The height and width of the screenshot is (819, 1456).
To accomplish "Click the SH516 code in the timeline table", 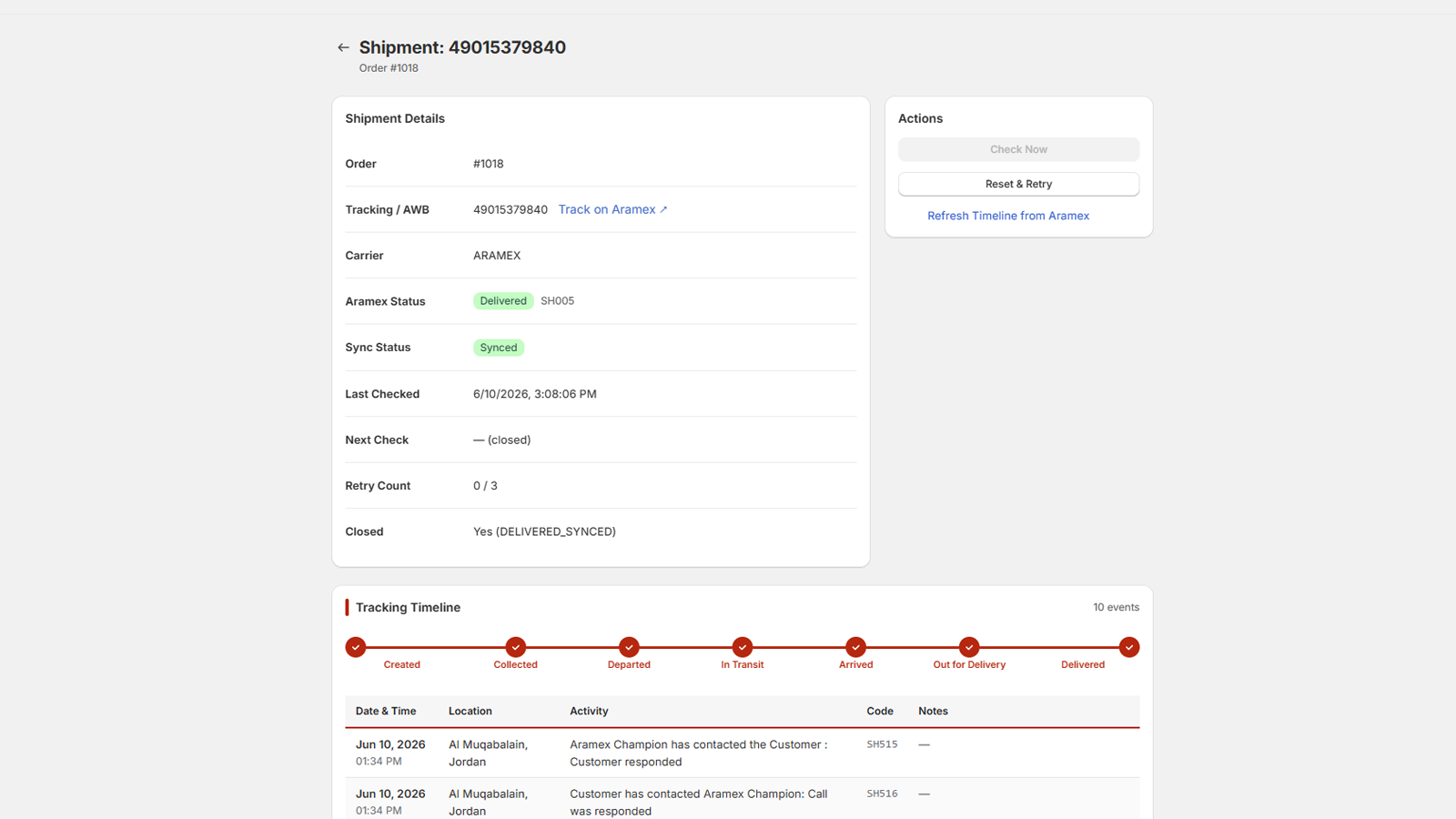I will click(x=882, y=794).
